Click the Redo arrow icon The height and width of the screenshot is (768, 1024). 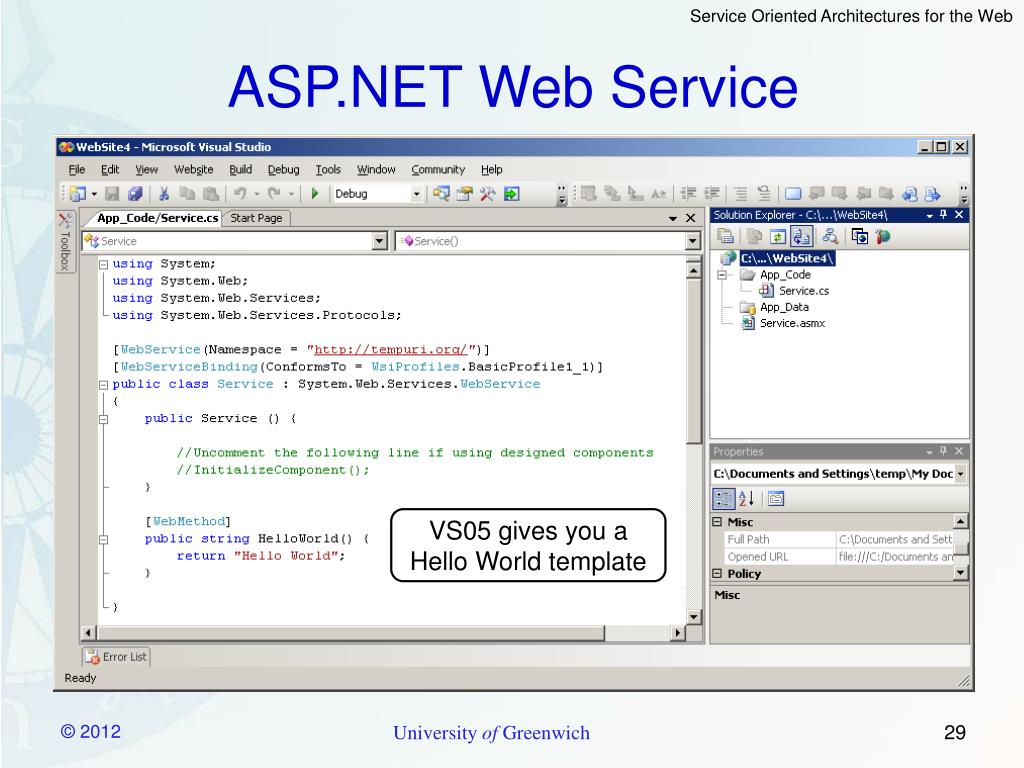pos(274,194)
